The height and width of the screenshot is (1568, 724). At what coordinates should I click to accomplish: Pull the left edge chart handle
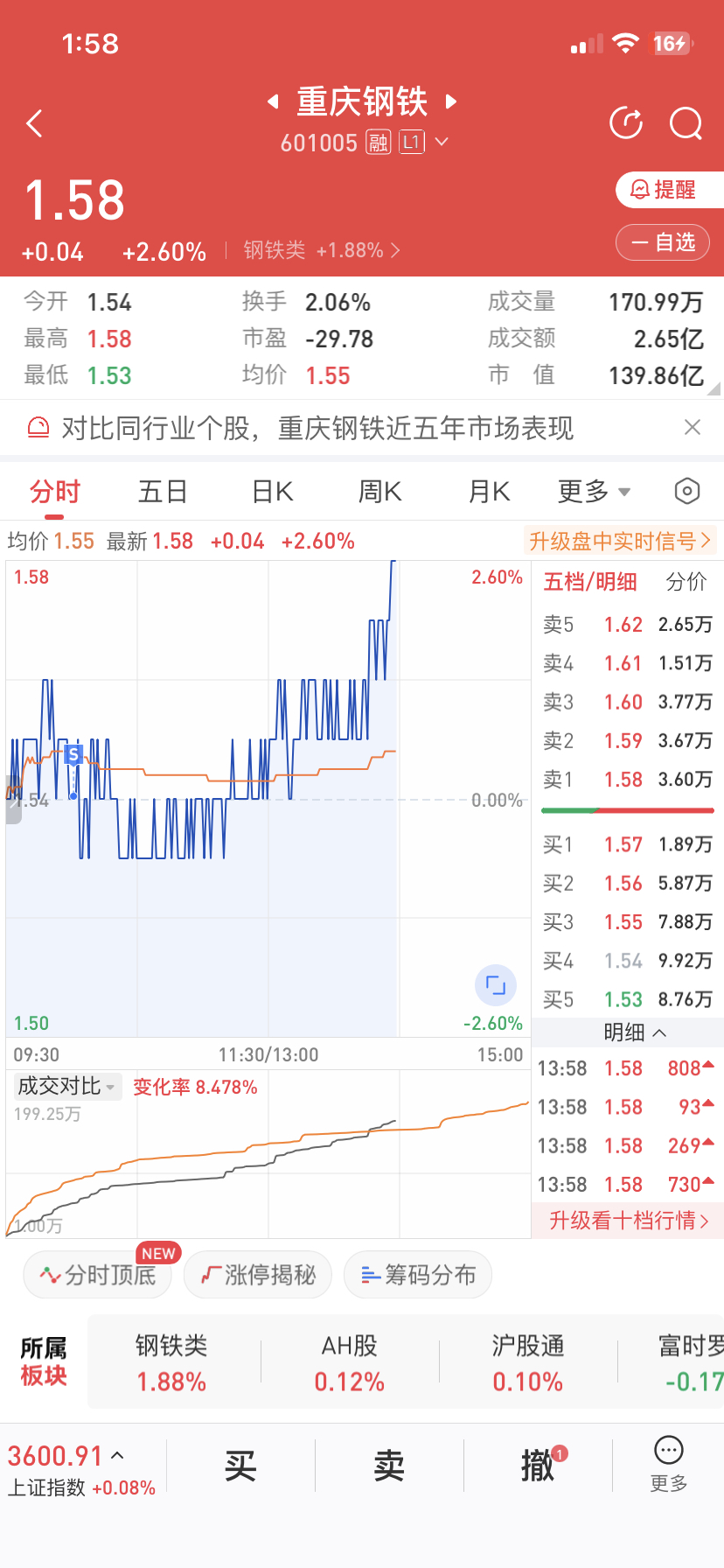[x=12, y=800]
